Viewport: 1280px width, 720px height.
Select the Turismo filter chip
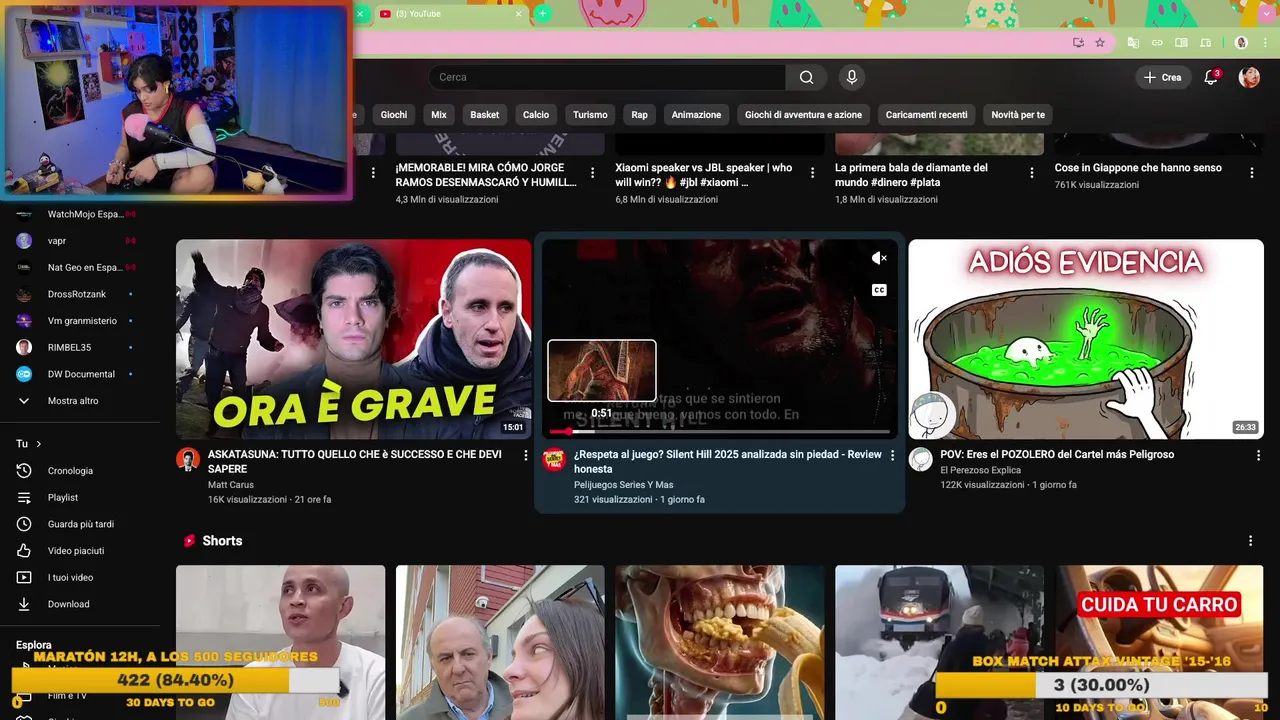click(590, 115)
